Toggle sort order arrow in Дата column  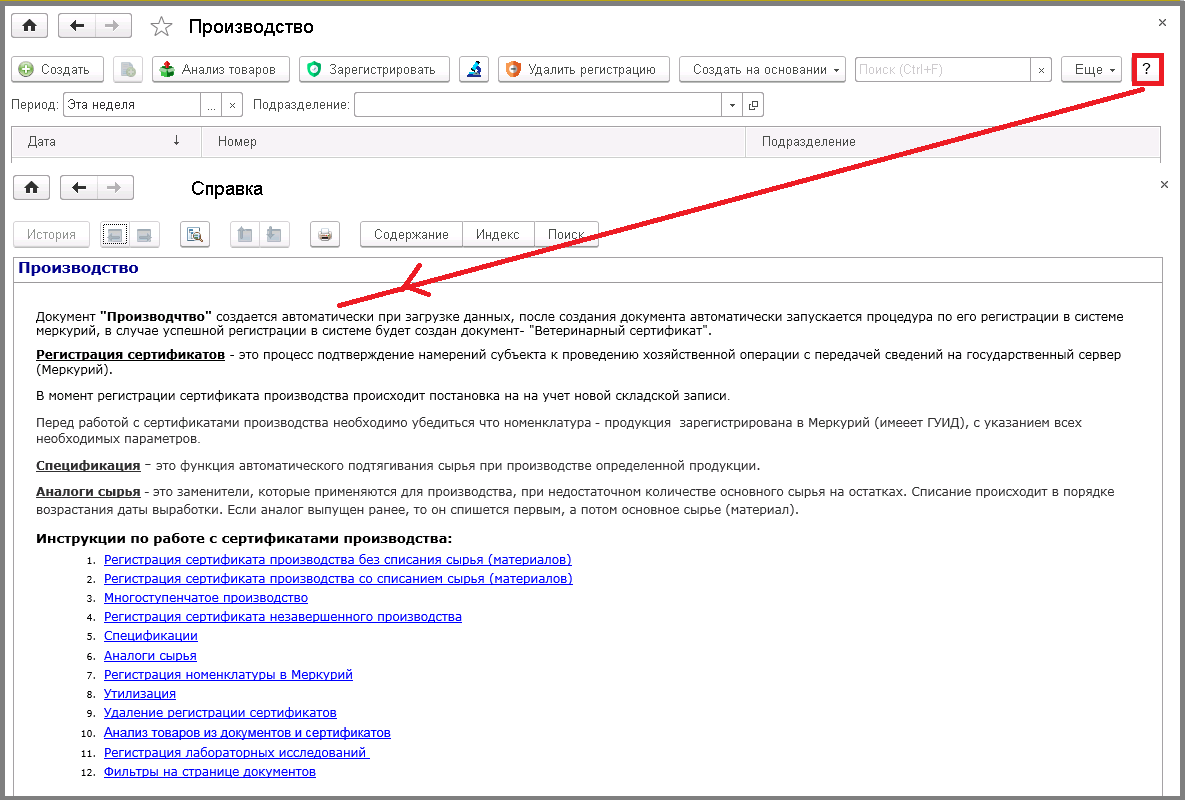pyautogui.click(x=176, y=141)
